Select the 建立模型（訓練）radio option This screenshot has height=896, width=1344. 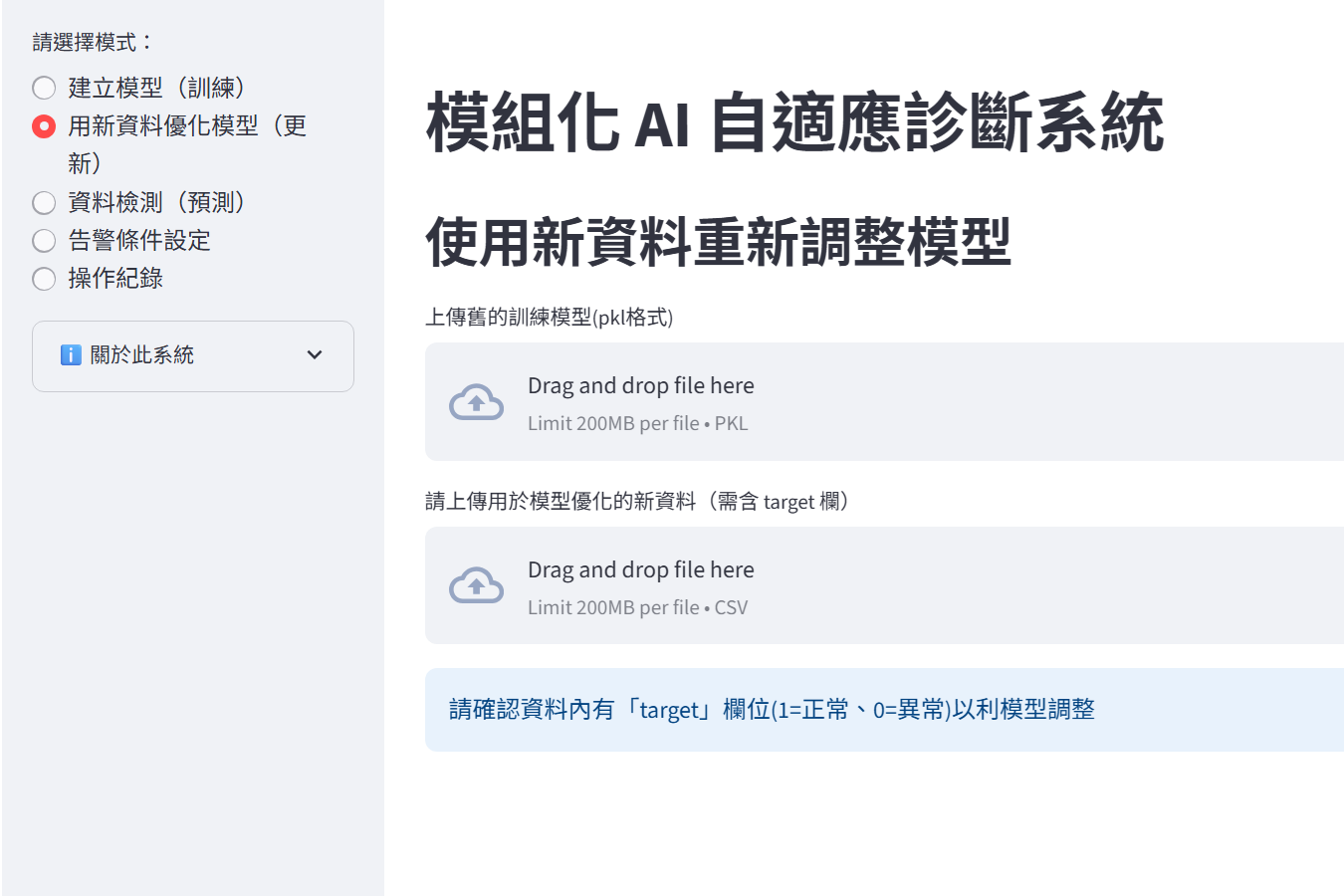44,88
